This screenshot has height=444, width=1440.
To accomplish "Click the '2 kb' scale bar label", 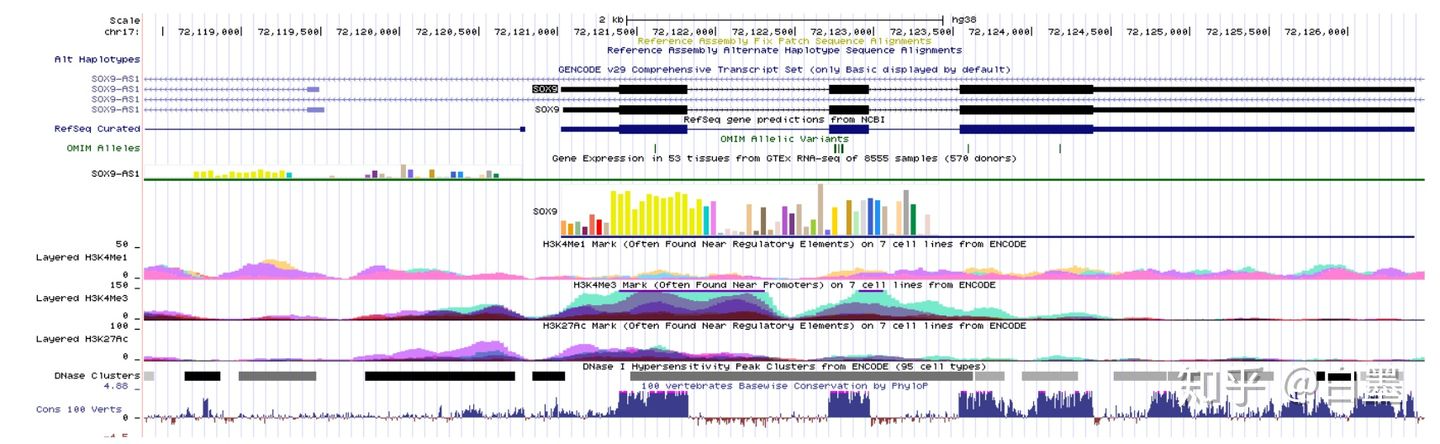I will pos(611,19).
